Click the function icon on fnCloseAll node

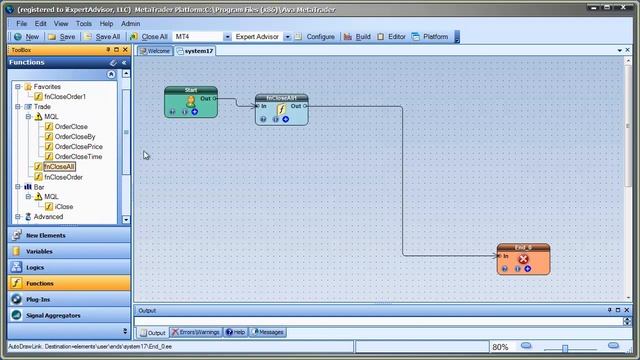point(281,109)
